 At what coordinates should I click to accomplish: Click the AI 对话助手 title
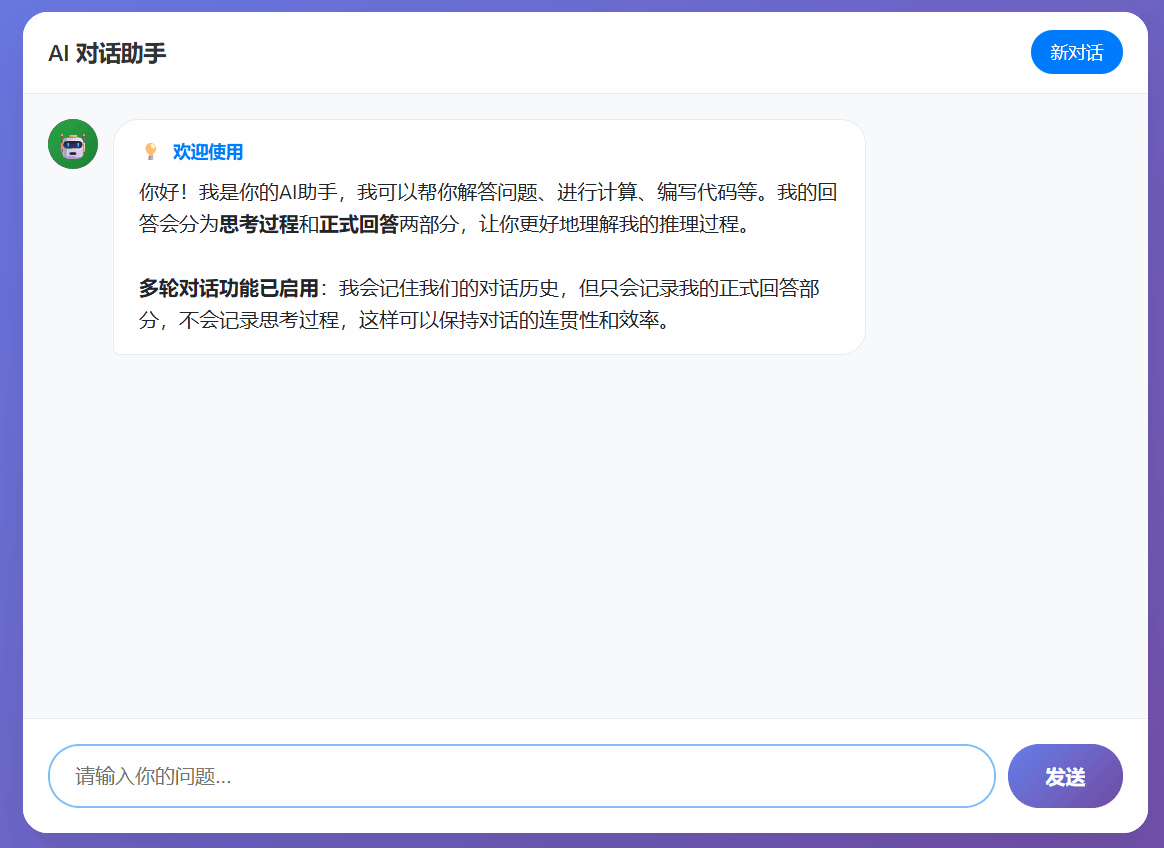(x=107, y=53)
